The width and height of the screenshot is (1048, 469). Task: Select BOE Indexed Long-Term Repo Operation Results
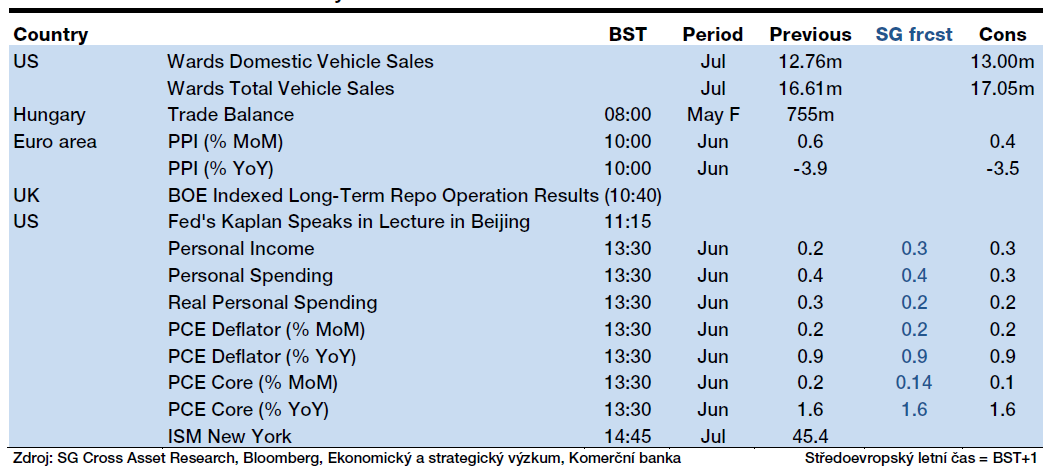[415, 195]
